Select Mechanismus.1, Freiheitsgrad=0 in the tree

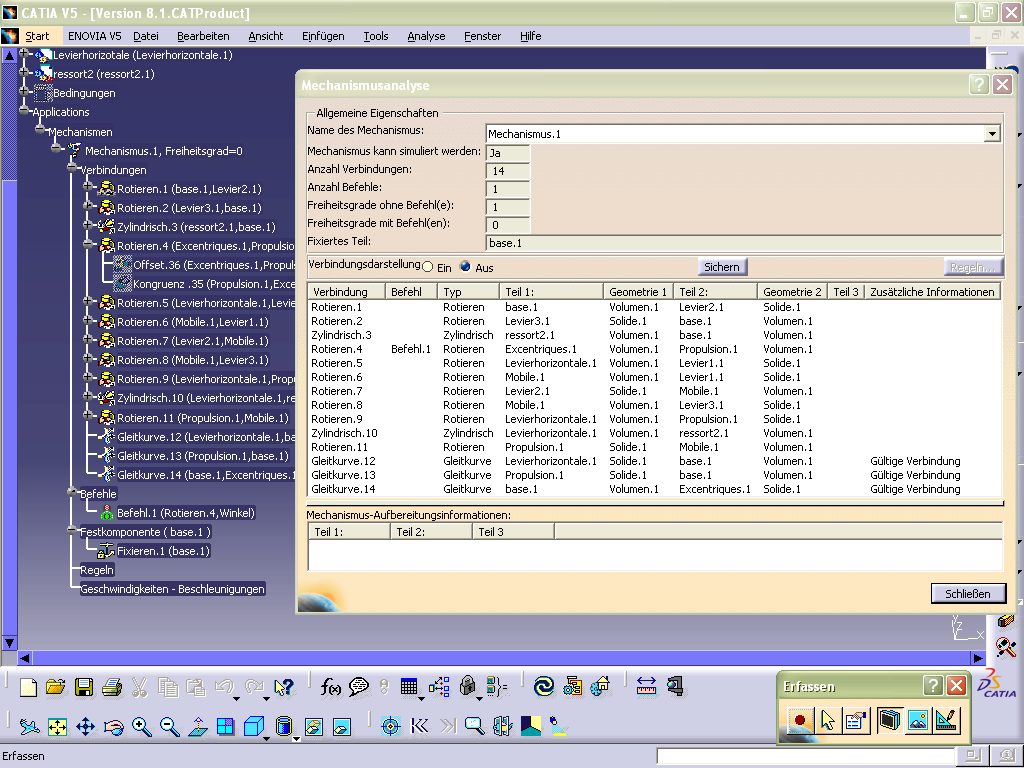(163, 151)
